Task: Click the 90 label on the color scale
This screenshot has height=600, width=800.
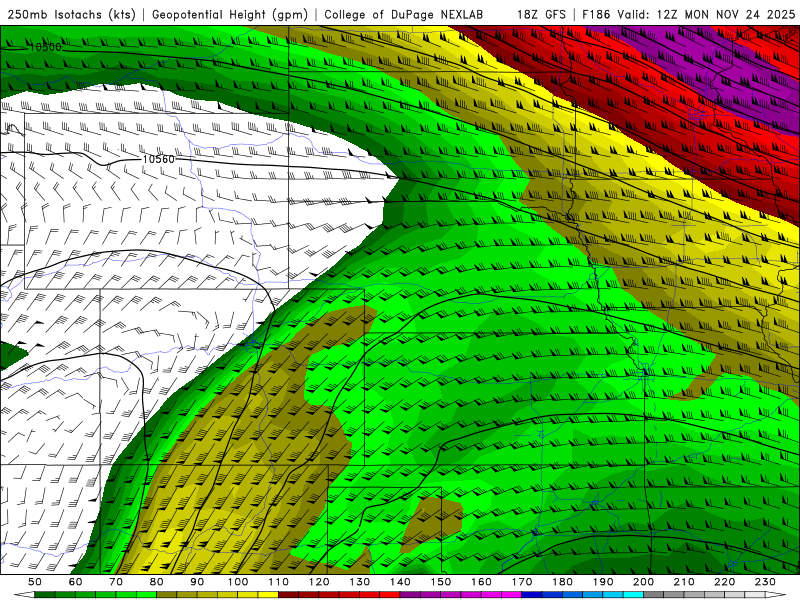Action: tap(197, 582)
